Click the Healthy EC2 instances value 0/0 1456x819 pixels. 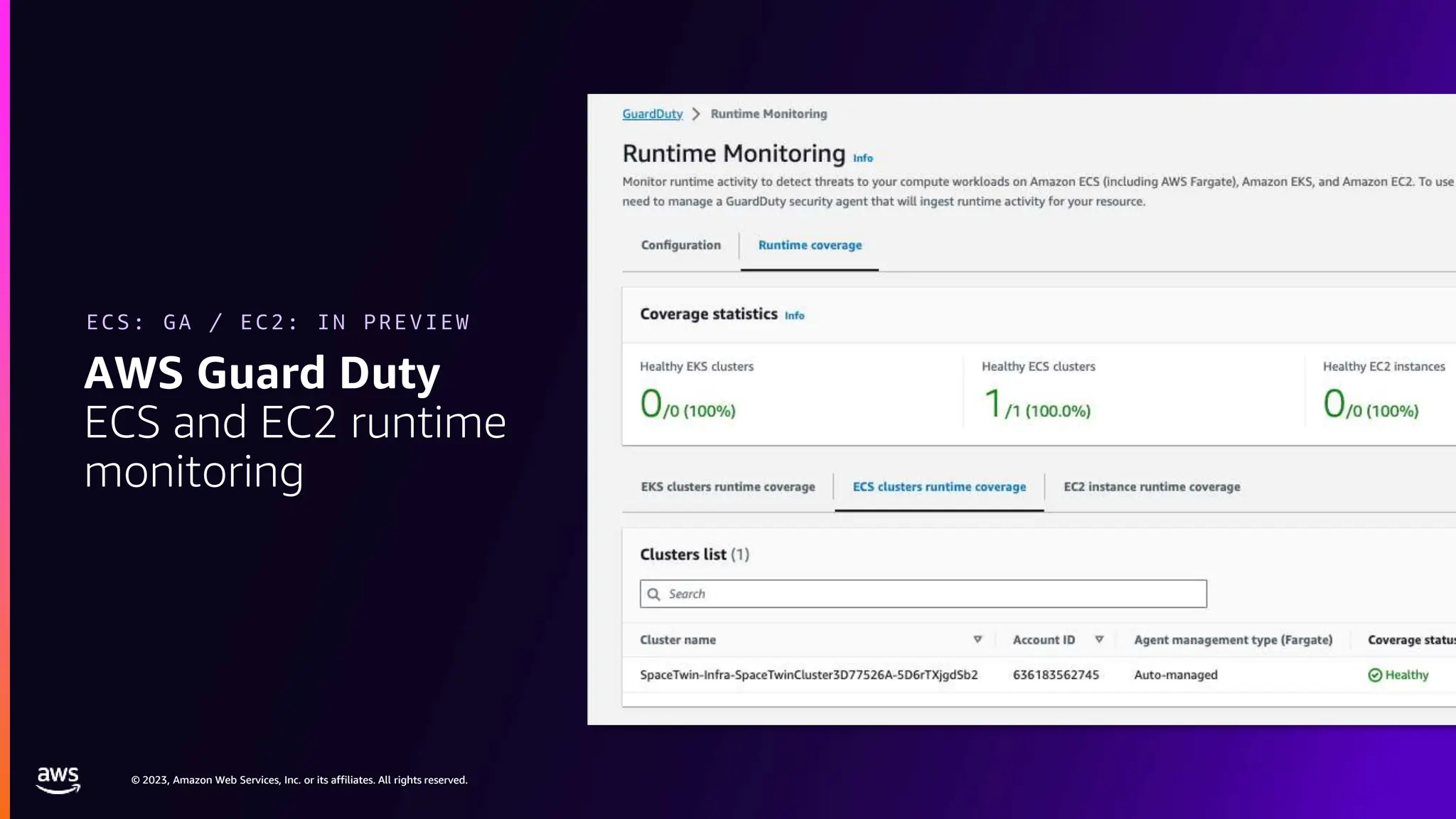point(1371,405)
